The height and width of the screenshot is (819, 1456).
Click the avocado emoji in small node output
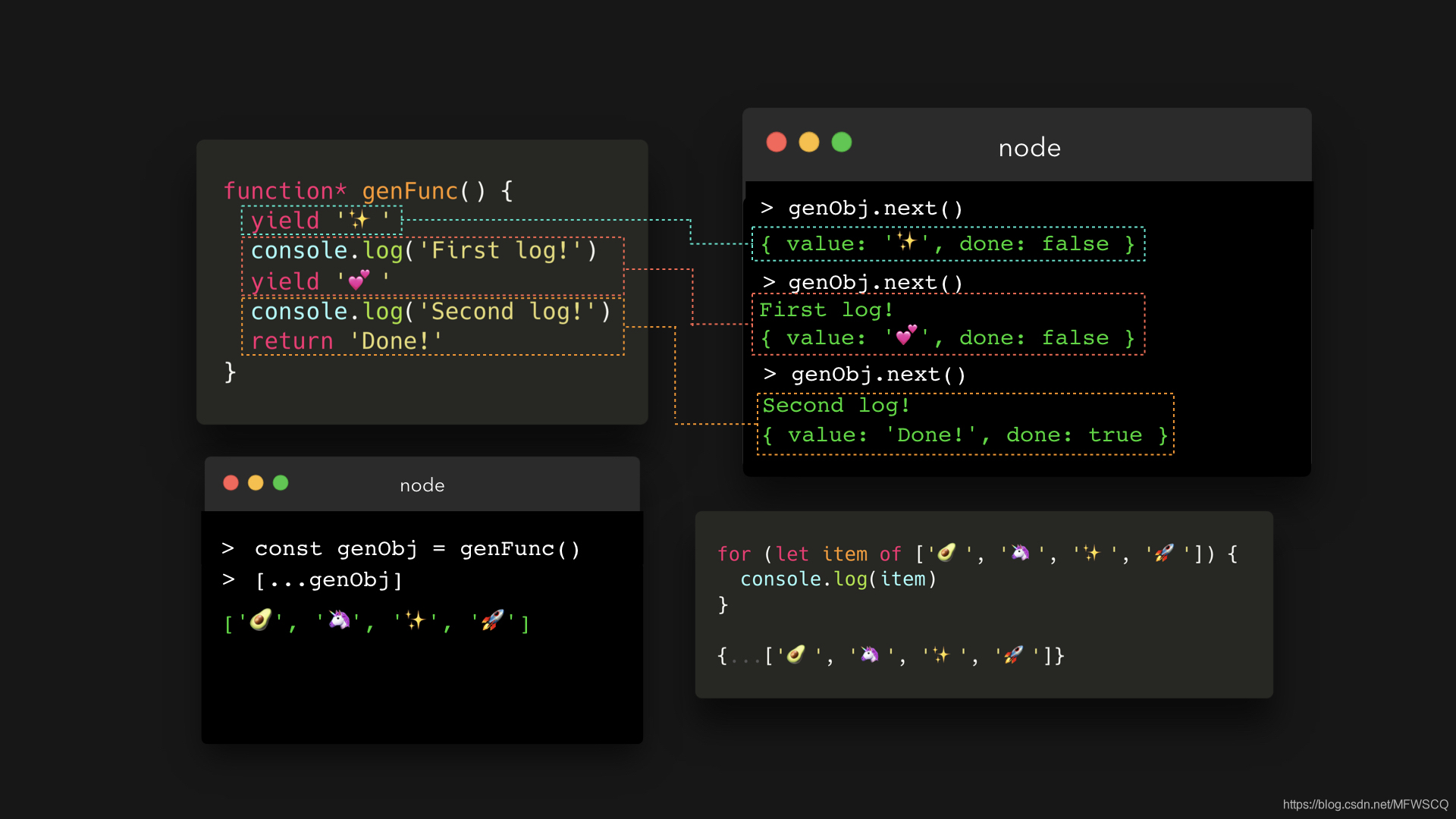[x=261, y=620]
